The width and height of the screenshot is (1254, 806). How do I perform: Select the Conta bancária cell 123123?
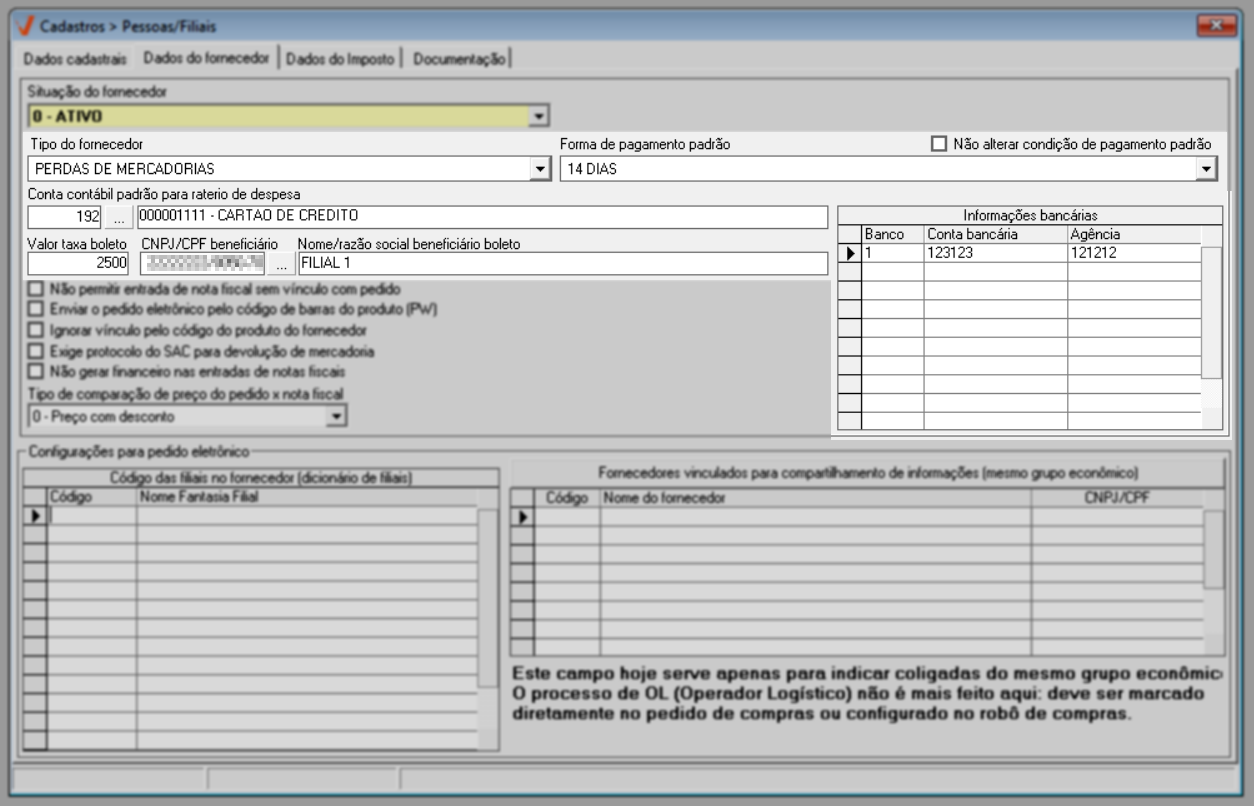click(x=994, y=254)
